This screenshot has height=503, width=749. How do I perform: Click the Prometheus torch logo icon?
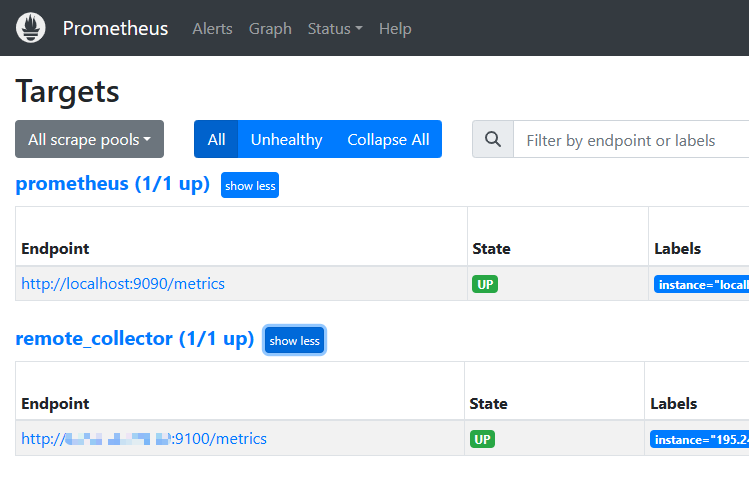[x=31, y=28]
